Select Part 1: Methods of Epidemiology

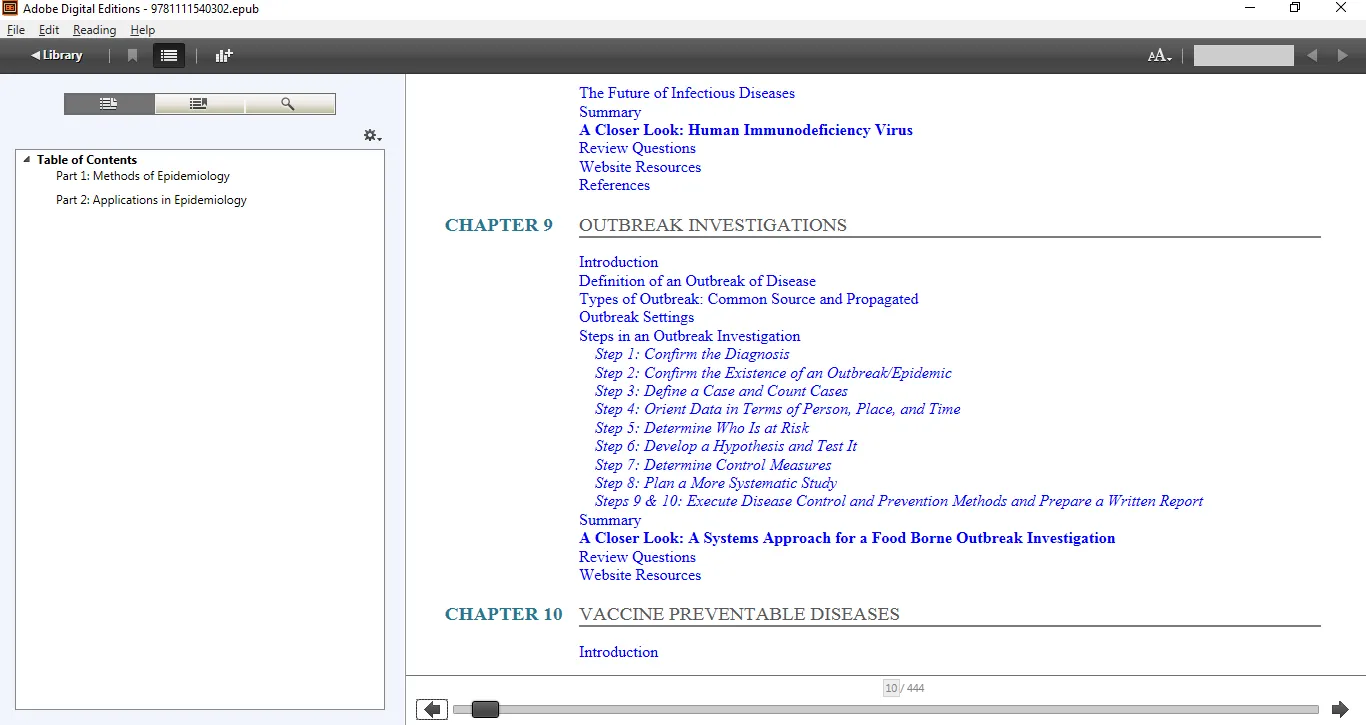coord(143,176)
